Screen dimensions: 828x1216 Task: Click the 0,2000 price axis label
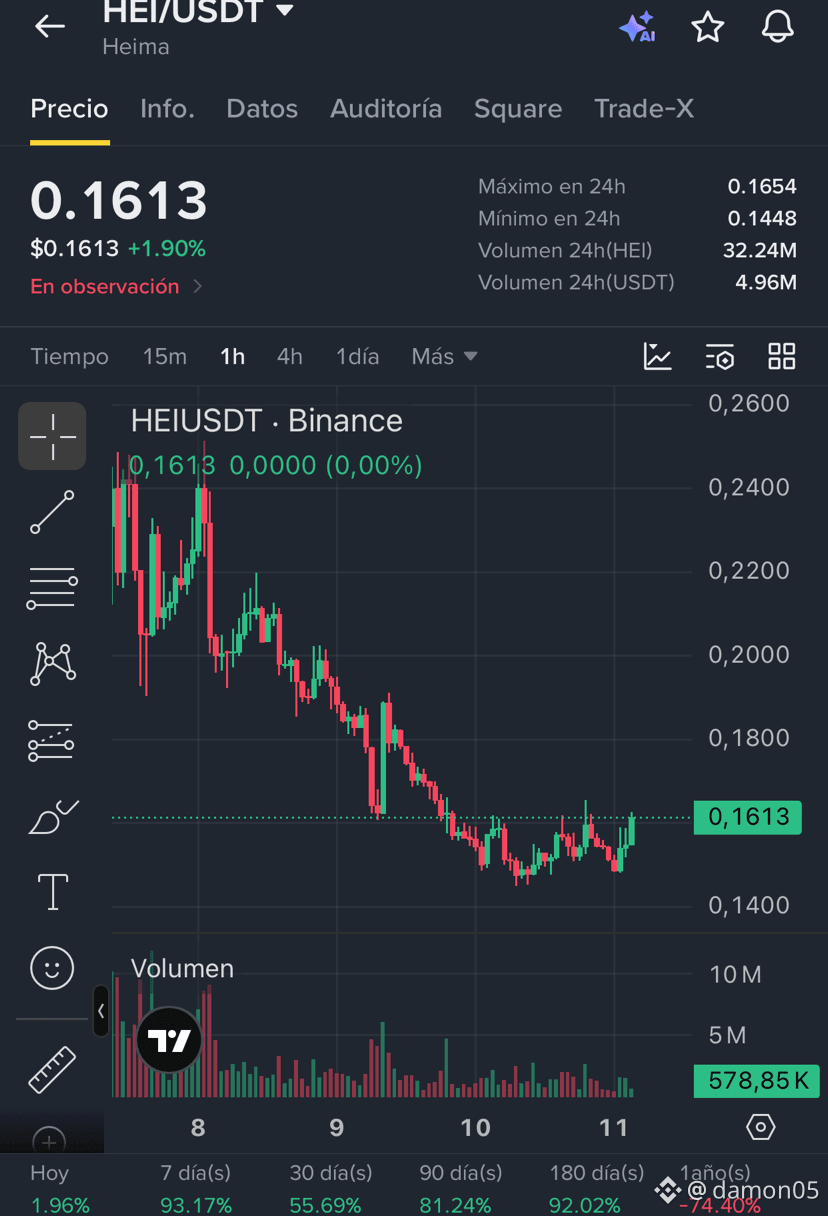(749, 654)
